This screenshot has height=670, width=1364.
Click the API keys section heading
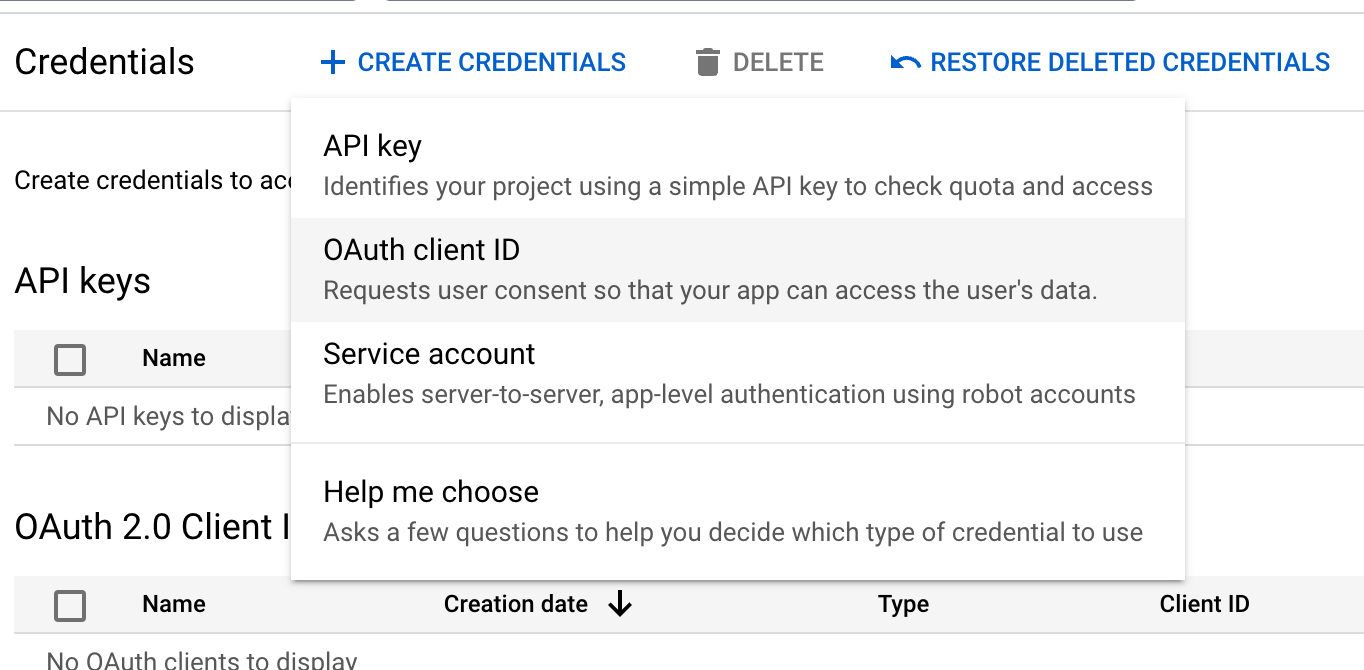coord(82,281)
